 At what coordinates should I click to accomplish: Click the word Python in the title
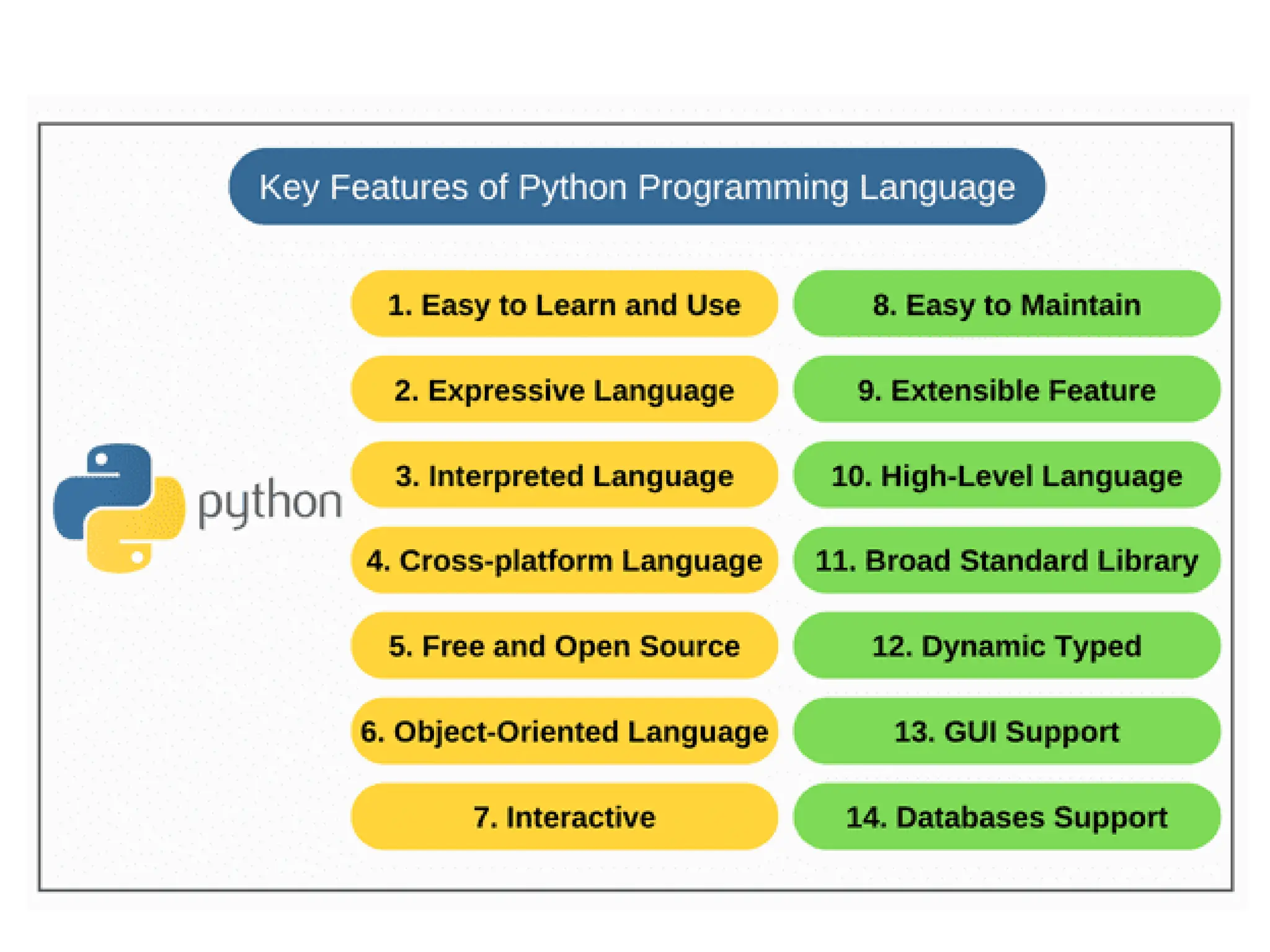click(572, 187)
